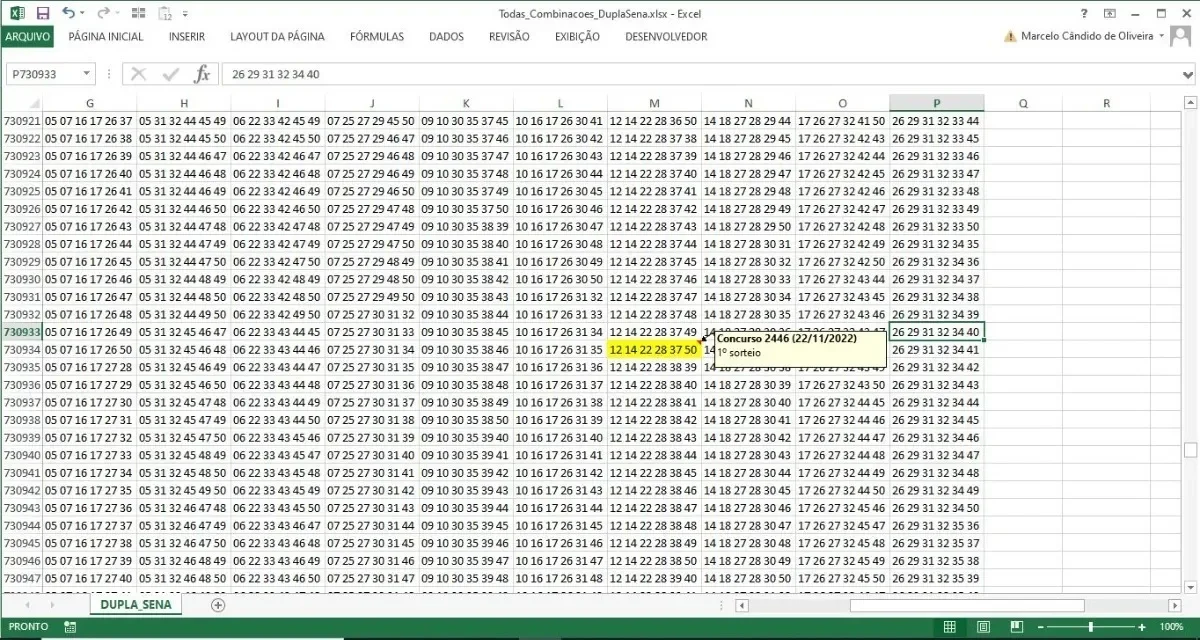The width and height of the screenshot is (1200, 640).
Task: Select row header 730940
Action: [x=21, y=454]
